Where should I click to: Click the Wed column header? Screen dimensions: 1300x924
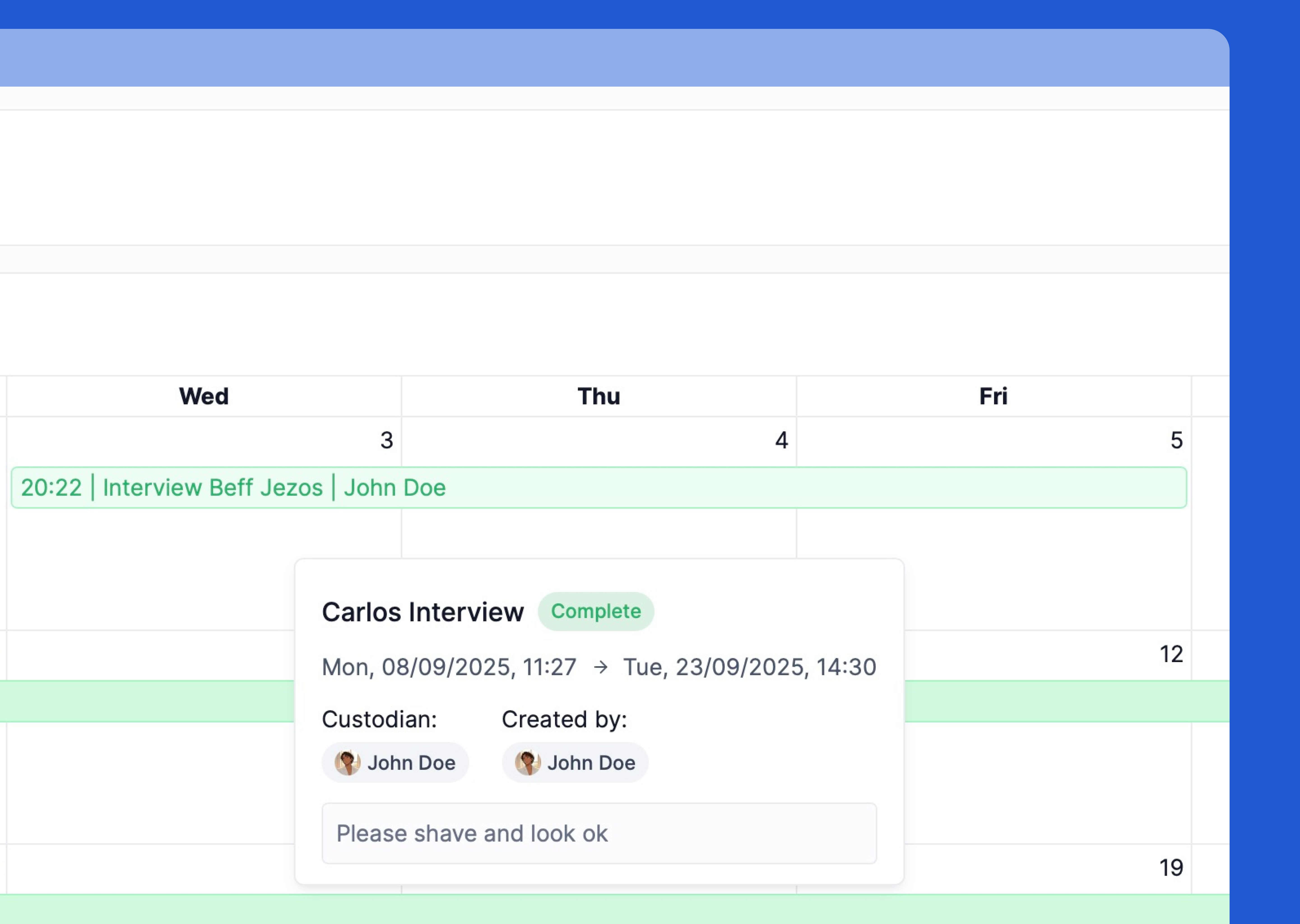[204, 396]
